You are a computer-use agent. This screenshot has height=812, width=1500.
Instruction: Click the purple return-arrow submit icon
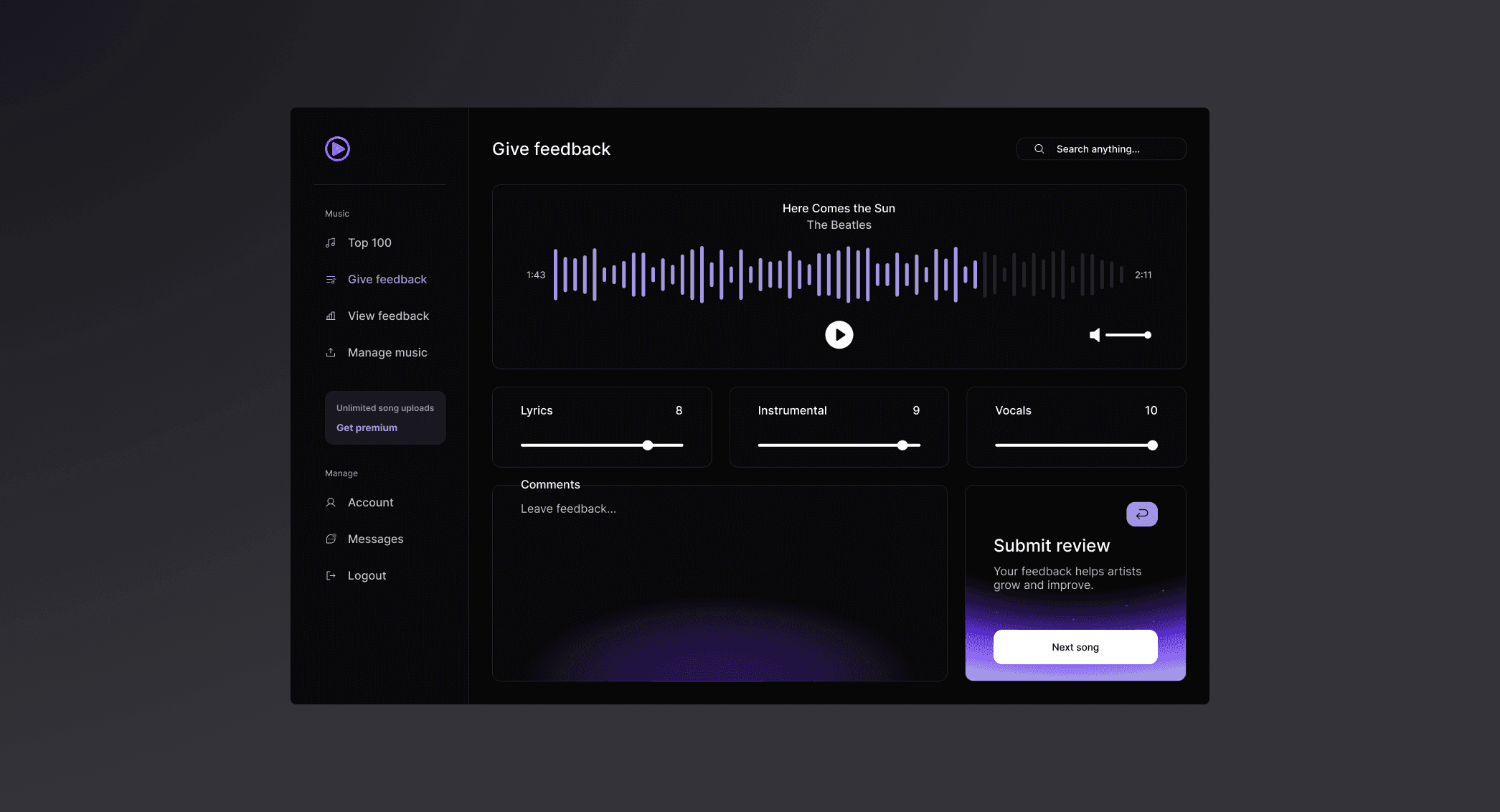(x=1141, y=514)
